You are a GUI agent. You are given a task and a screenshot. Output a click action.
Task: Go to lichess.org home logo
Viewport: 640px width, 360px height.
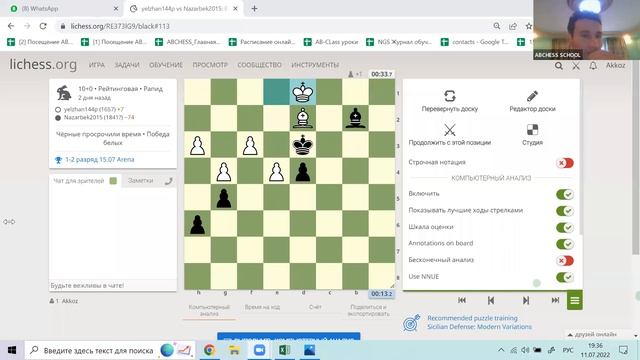pyautogui.click(x=43, y=64)
